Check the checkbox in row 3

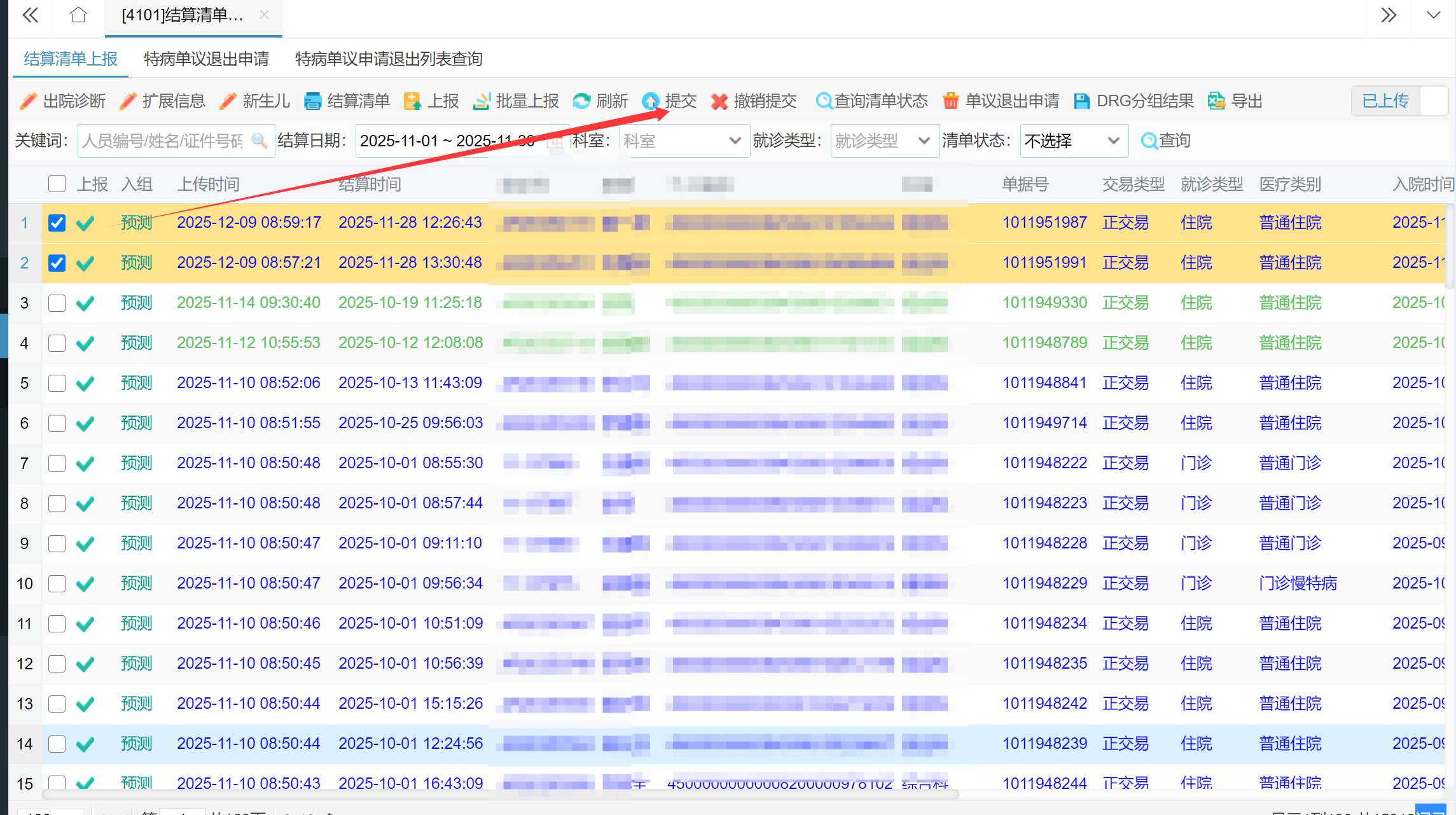click(57, 303)
